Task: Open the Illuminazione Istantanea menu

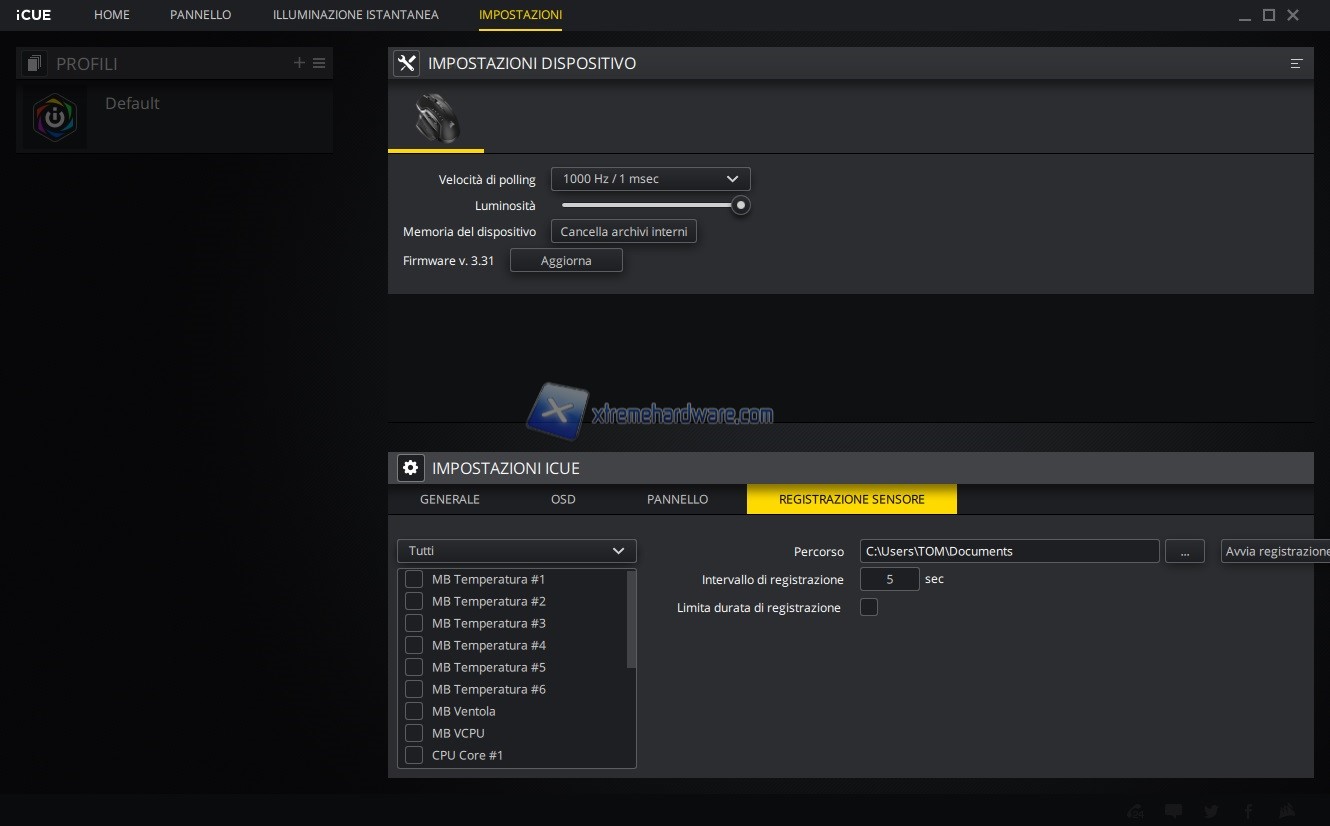Action: click(355, 15)
